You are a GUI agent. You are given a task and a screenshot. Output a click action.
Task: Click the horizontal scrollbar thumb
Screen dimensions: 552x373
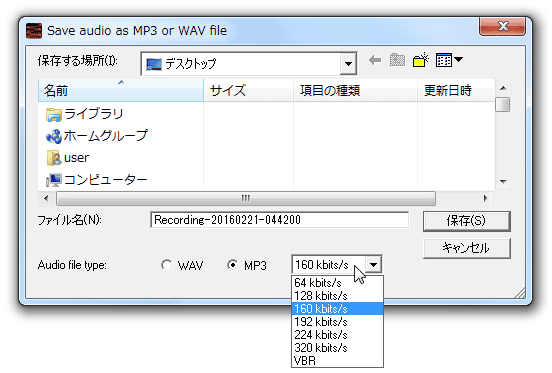tap(246, 198)
